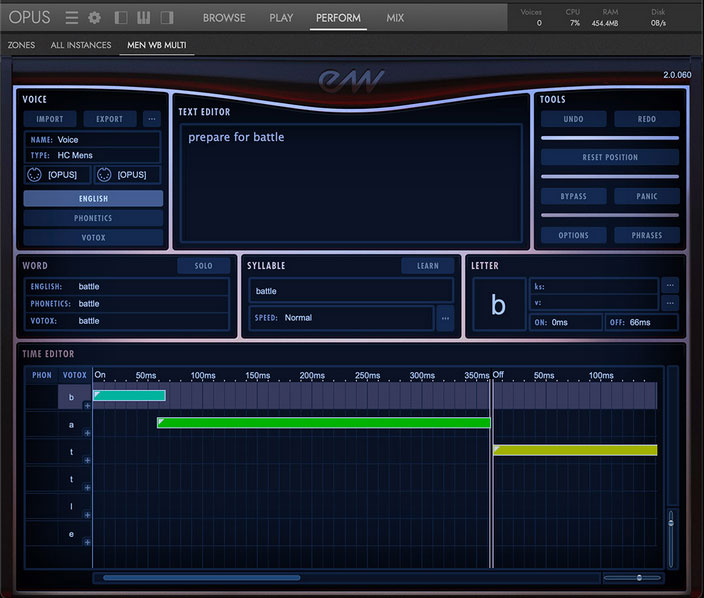Image resolution: width=704 pixels, height=598 pixels.
Task: Click RESET POSITION button
Action: (610, 157)
